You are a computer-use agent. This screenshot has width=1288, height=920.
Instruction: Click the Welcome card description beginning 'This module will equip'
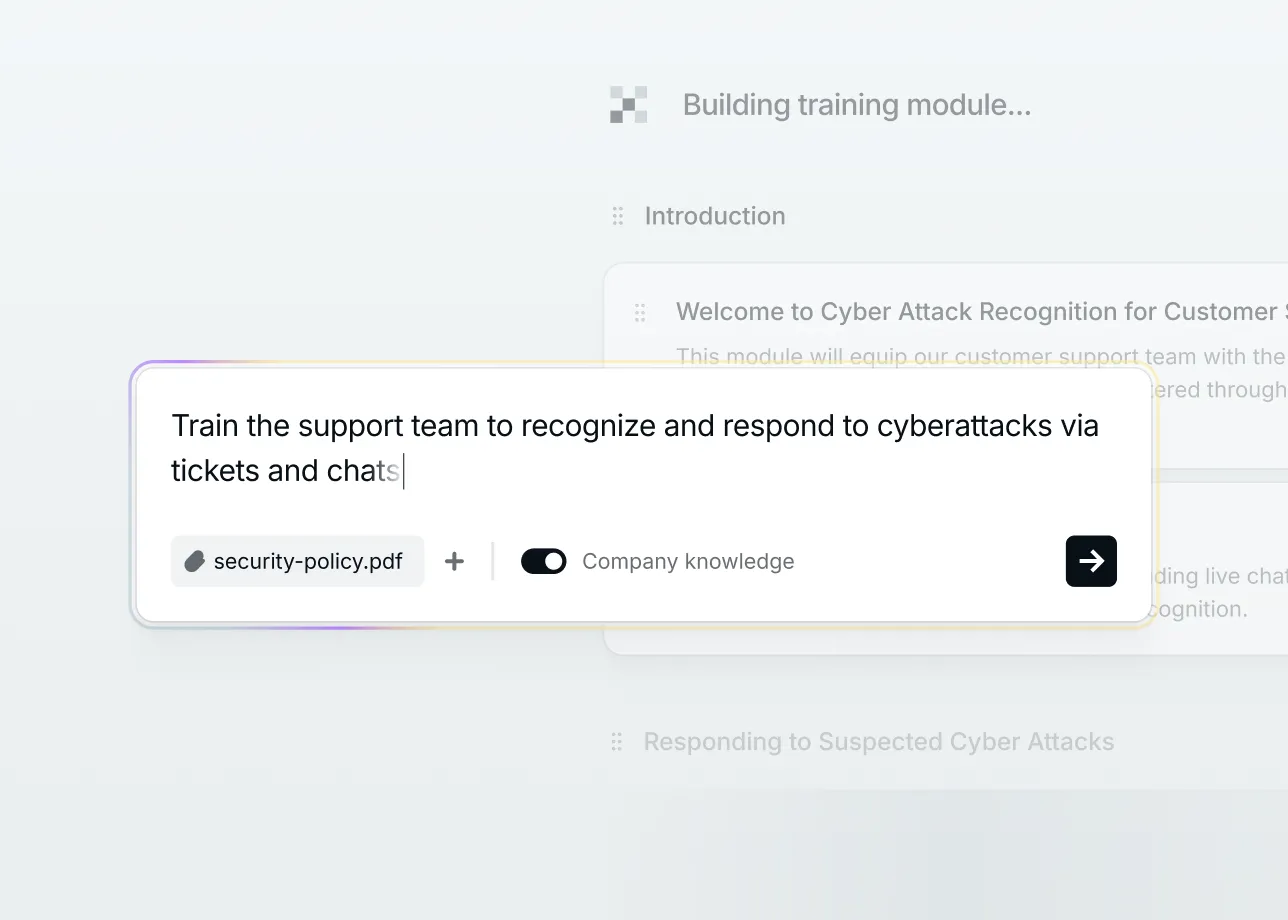pos(981,357)
